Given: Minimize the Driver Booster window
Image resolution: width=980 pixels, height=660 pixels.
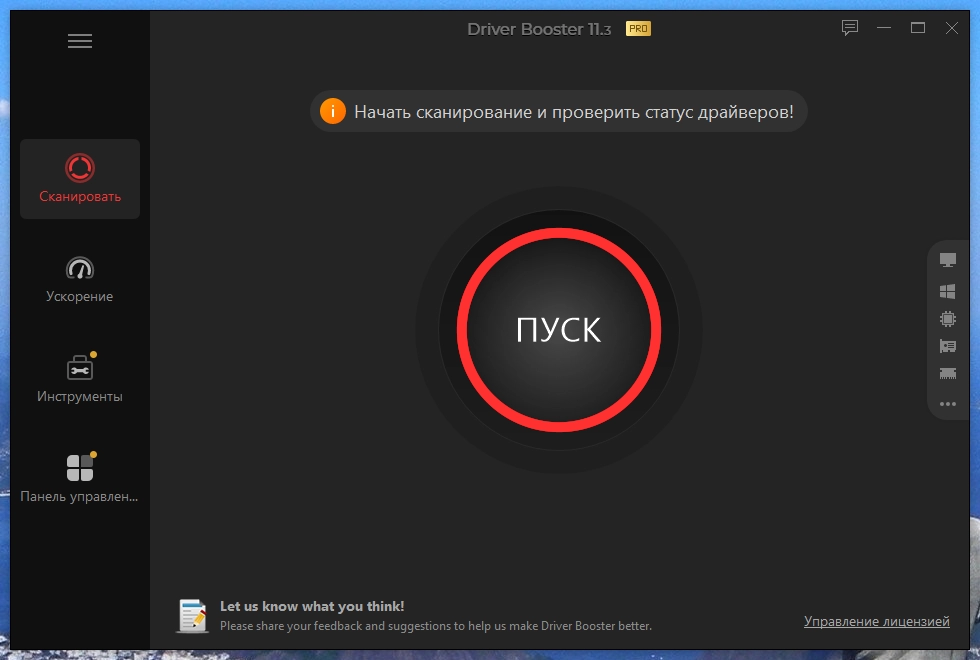Looking at the screenshot, I should coord(884,28).
